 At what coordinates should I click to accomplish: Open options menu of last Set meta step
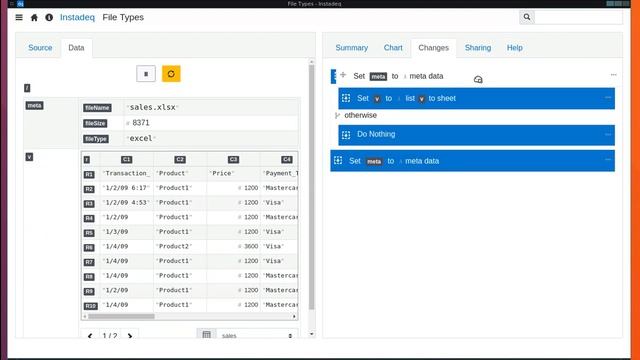pyautogui.click(x=608, y=160)
